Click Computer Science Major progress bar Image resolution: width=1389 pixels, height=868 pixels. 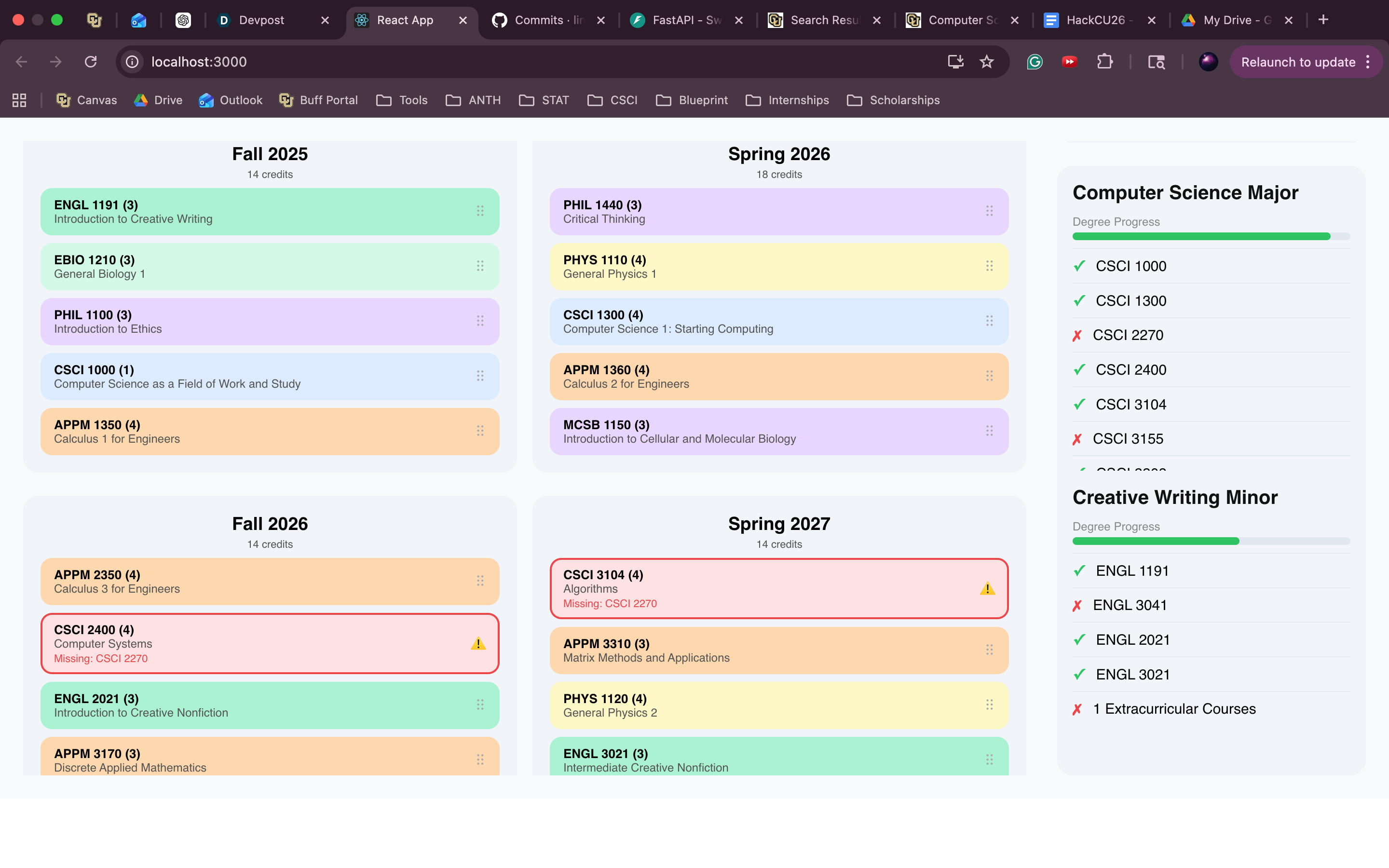(x=1211, y=236)
